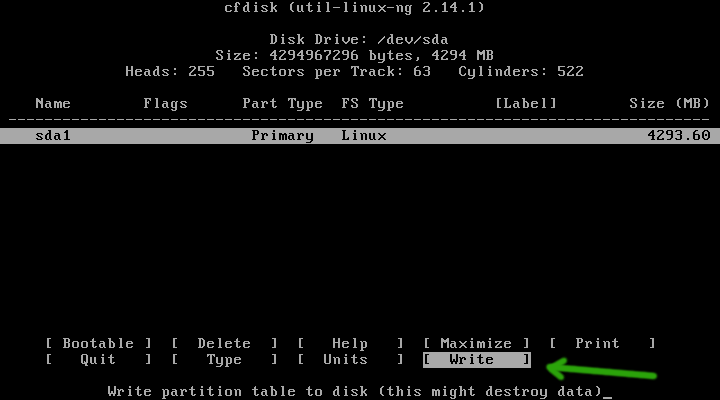The width and height of the screenshot is (720, 400).
Task: Select the sda1 partition row
Action: pos(360,136)
